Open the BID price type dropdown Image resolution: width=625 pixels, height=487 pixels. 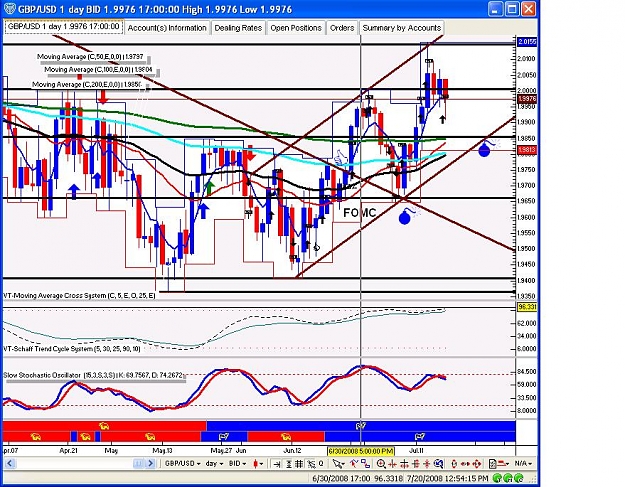237,463
